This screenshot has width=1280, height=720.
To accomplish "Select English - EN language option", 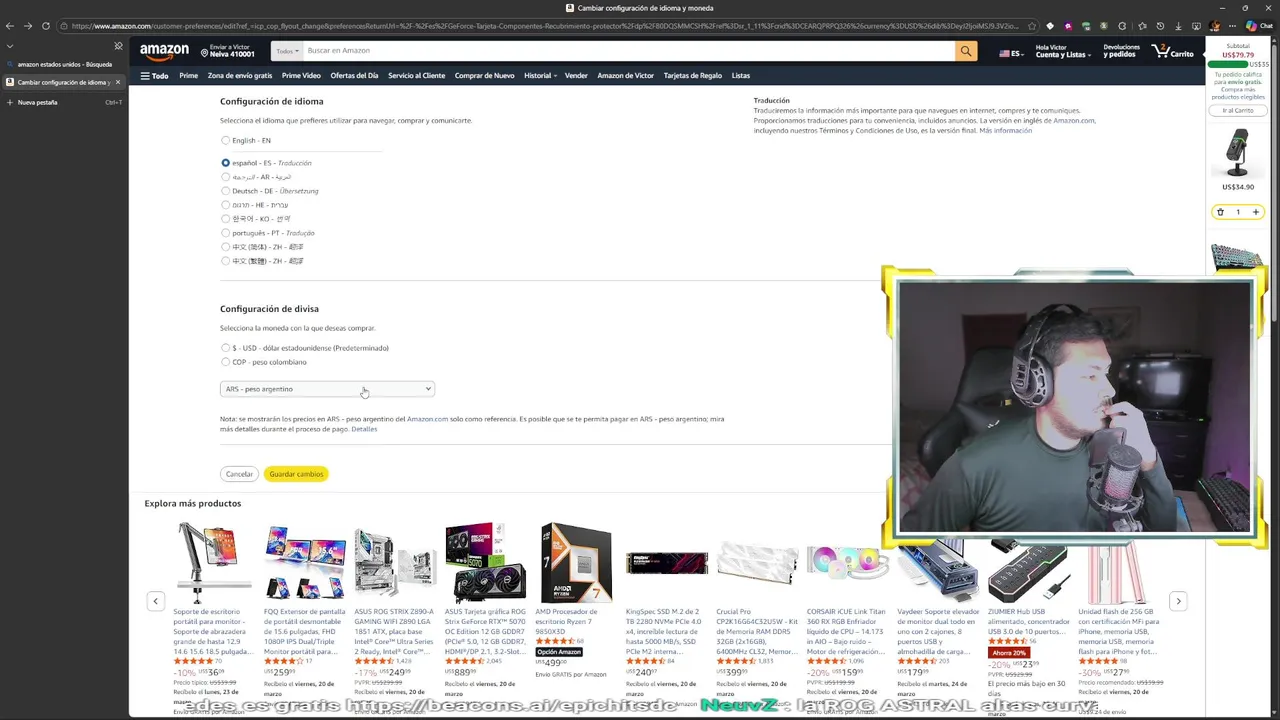I will click(x=226, y=141).
